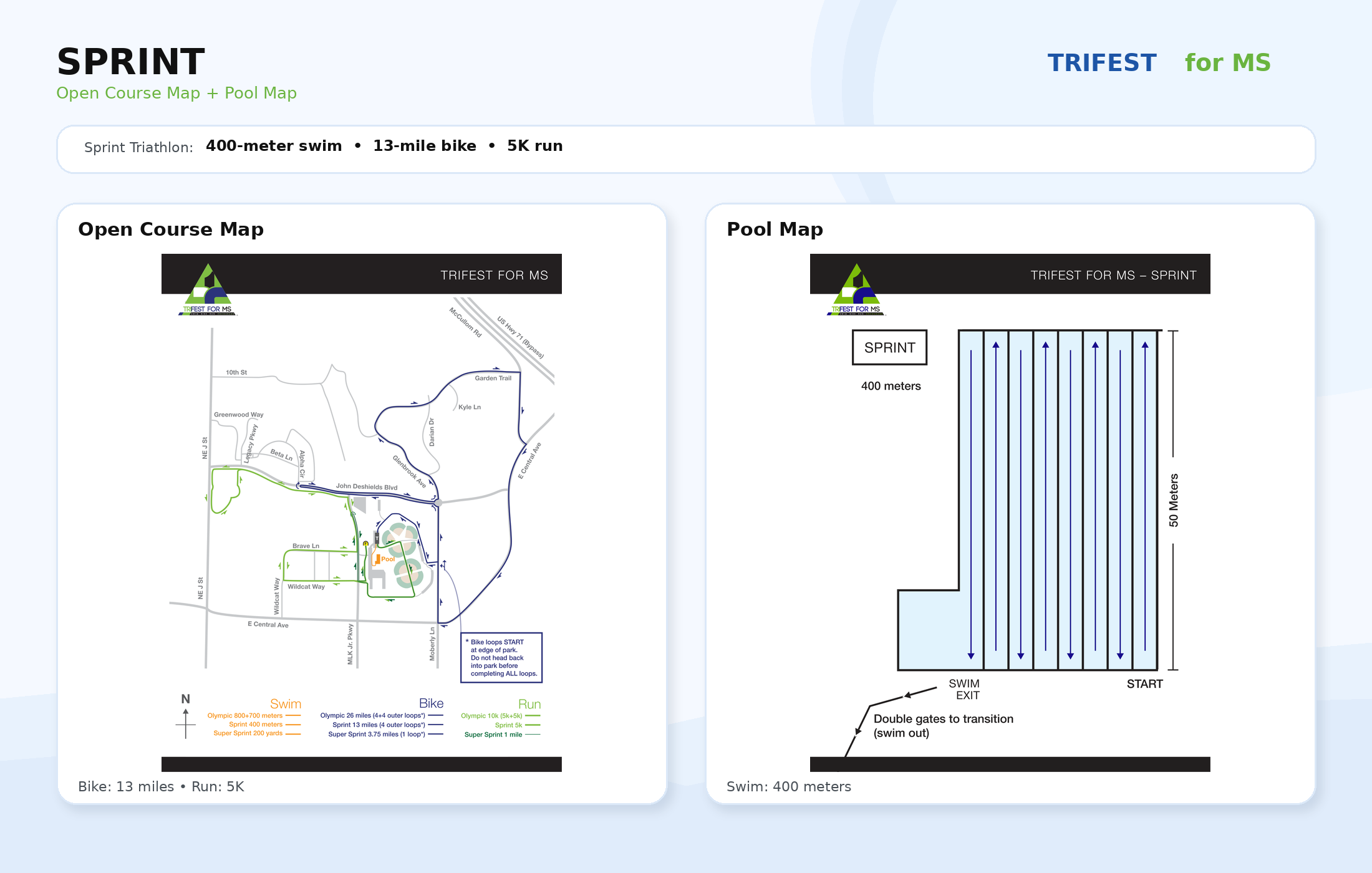Click the 'MLK Jr. Pkwy' street label
This screenshot has width=1372, height=873.
(x=350, y=644)
